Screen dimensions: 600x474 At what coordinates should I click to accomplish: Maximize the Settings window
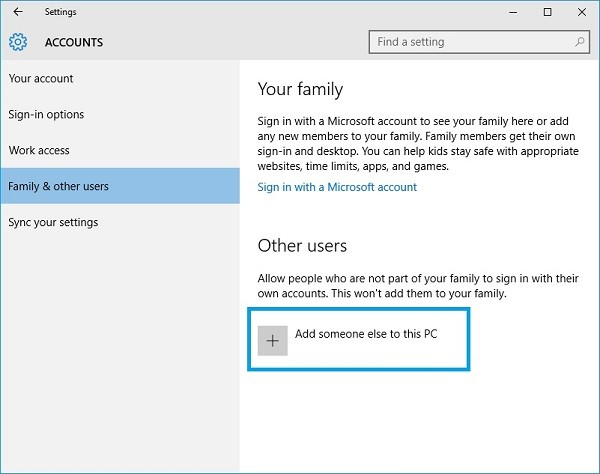click(x=547, y=12)
